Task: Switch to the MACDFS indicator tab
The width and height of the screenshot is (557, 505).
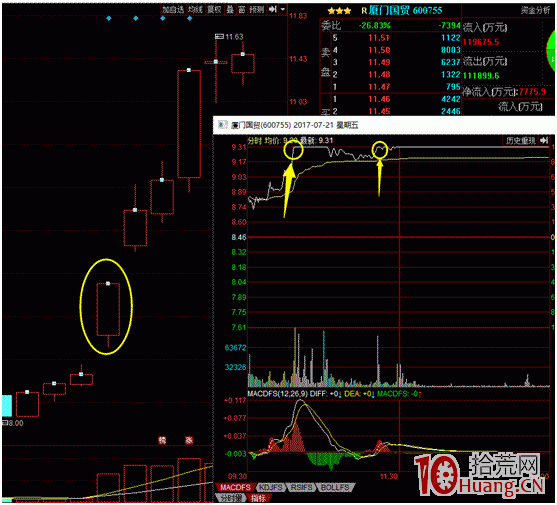Action: click(235, 487)
